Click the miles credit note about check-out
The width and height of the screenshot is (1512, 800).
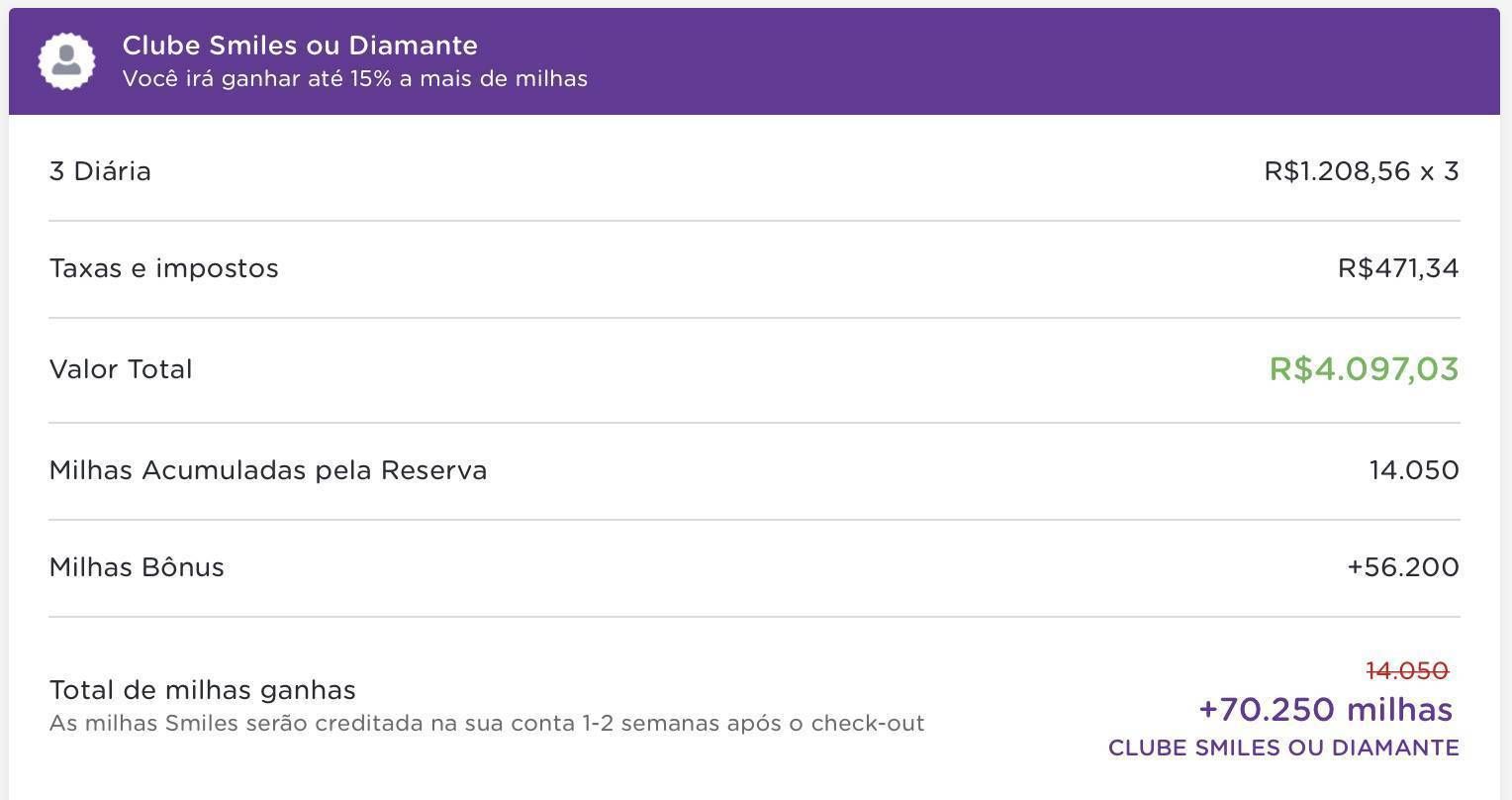click(x=487, y=724)
